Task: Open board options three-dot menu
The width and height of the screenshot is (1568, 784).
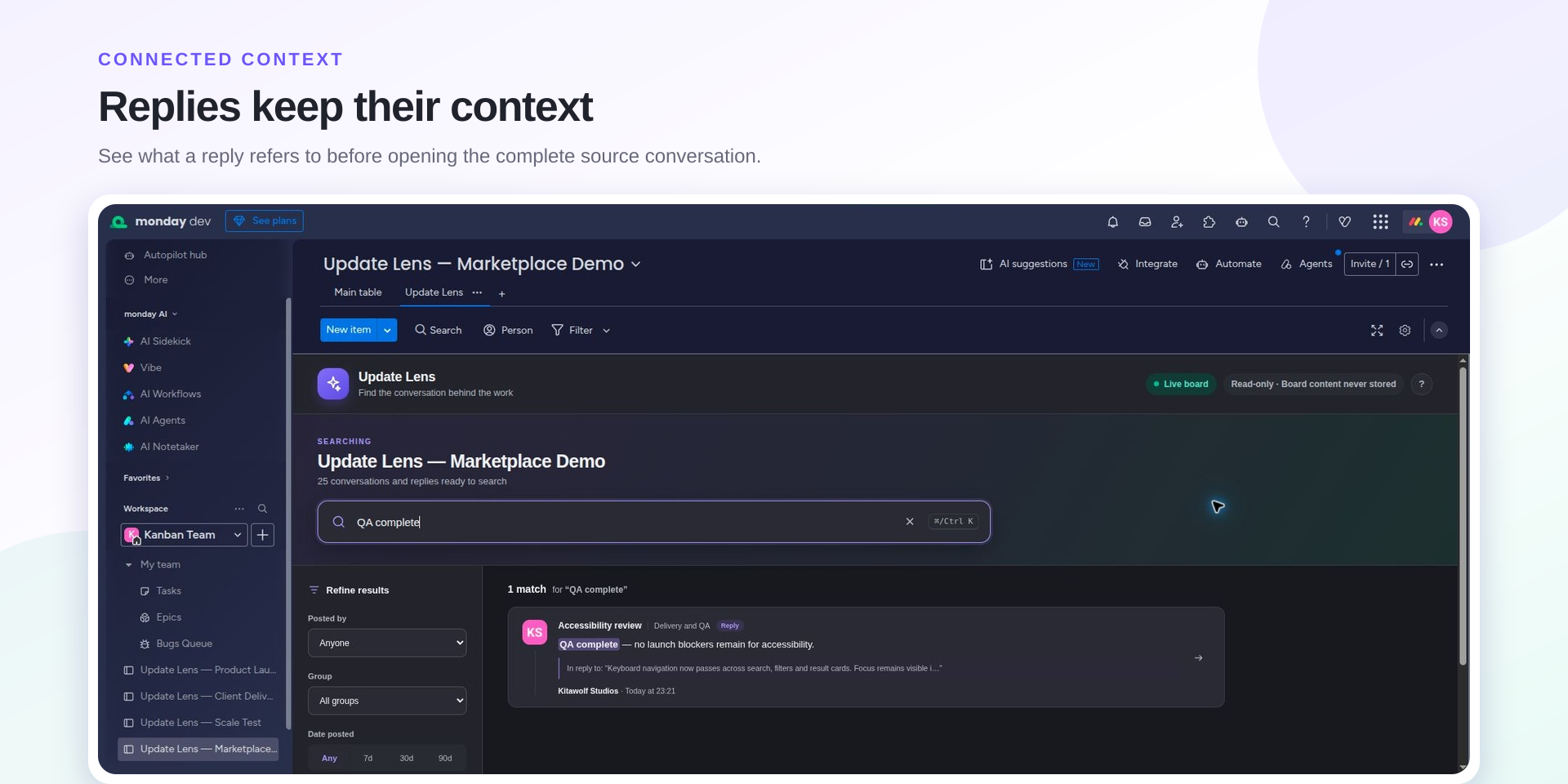Action: click(1437, 265)
